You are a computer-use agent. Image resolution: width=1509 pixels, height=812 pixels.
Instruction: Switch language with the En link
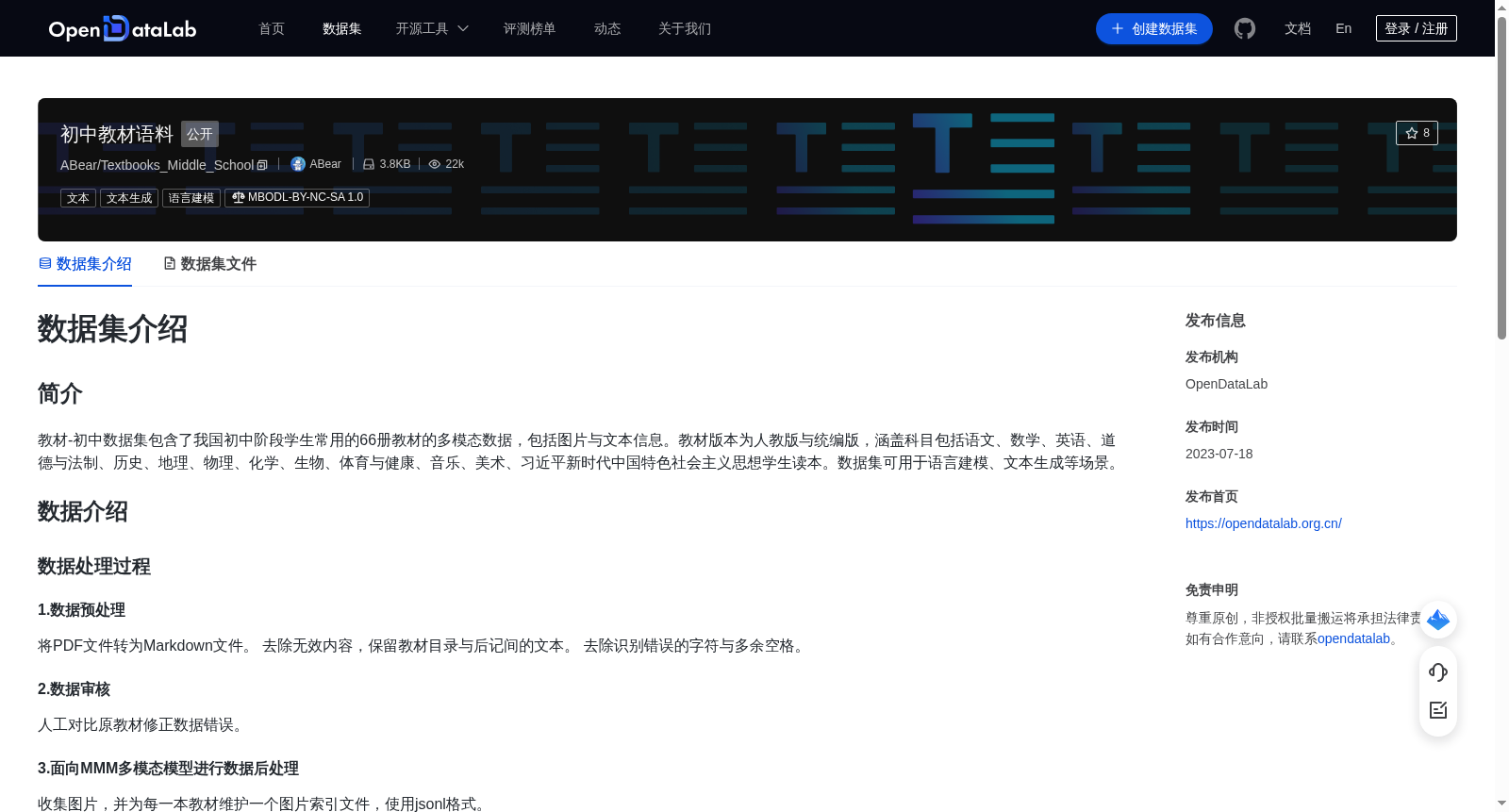click(1344, 28)
